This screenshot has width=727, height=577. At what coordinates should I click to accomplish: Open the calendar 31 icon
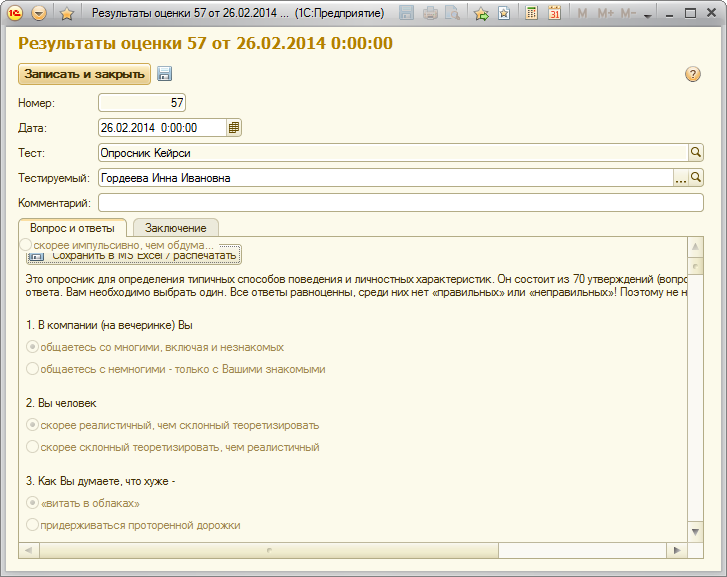[554, 13]
